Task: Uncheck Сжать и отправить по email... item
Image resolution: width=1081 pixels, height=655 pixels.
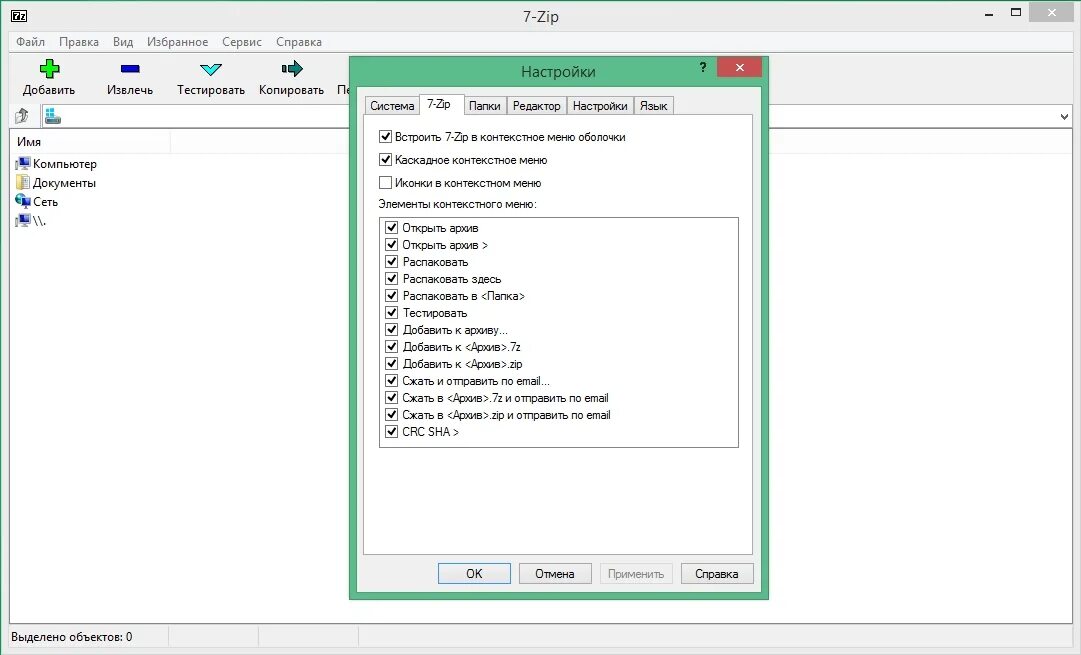Action: 392,381
